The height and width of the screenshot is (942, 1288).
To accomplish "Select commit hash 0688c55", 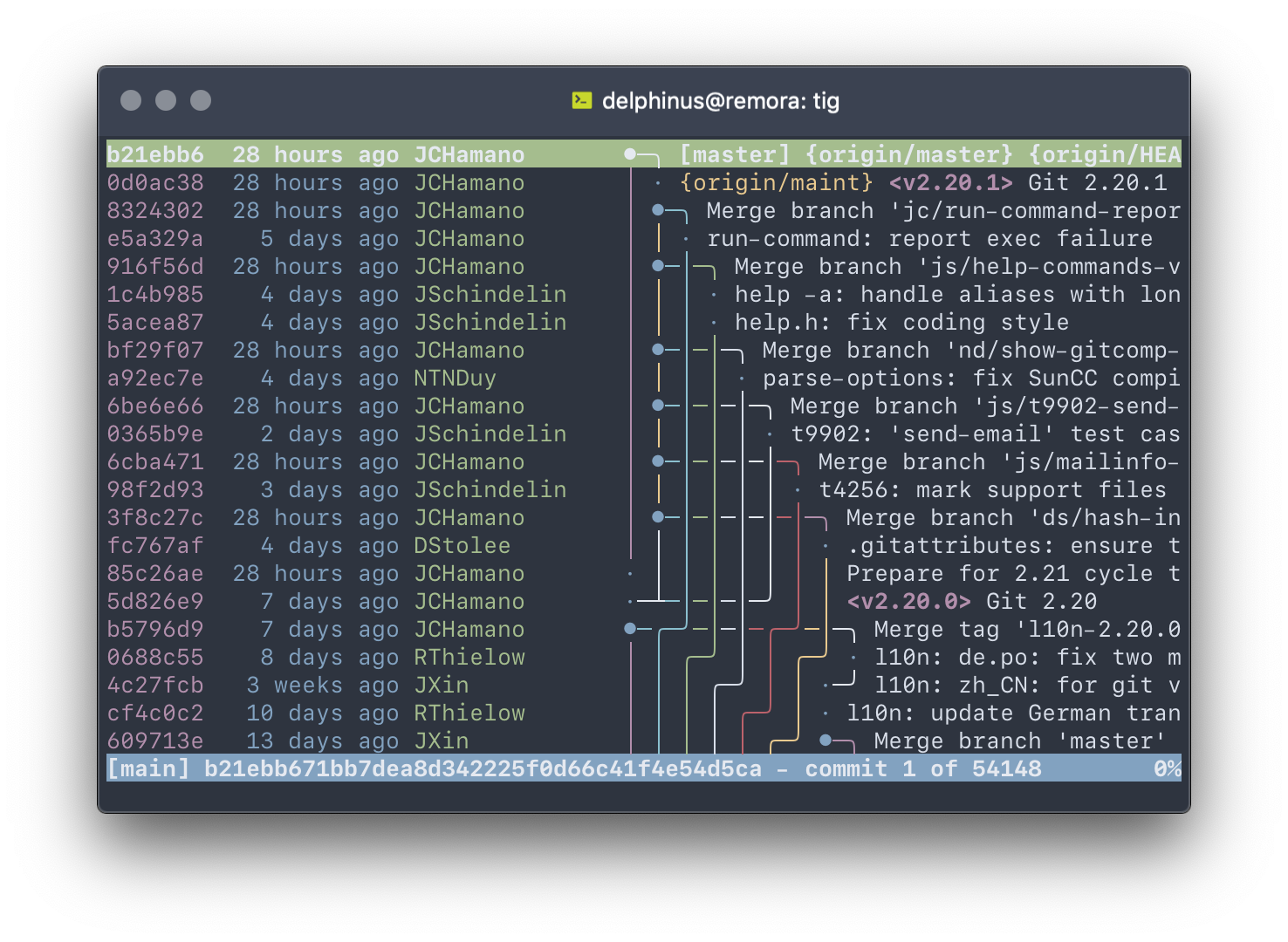I will pos(155,657).
